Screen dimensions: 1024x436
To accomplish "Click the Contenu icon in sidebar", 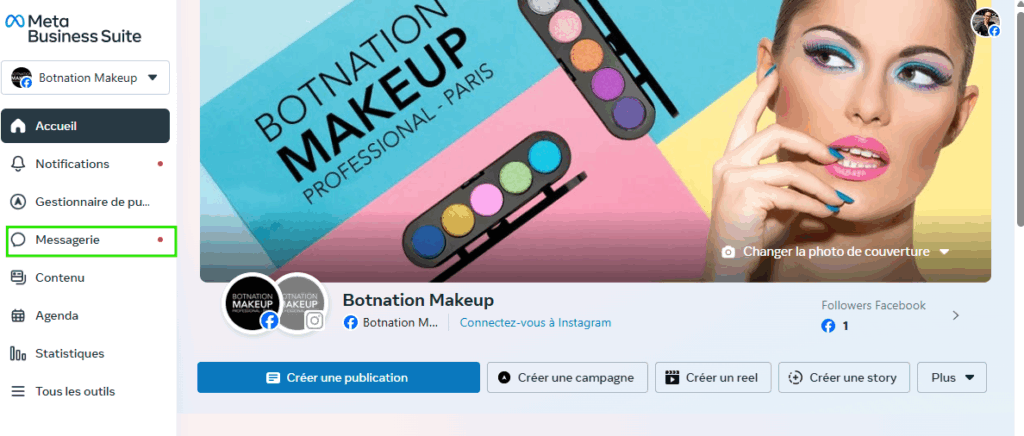I will pyautogui.click(x=18, y=278).
